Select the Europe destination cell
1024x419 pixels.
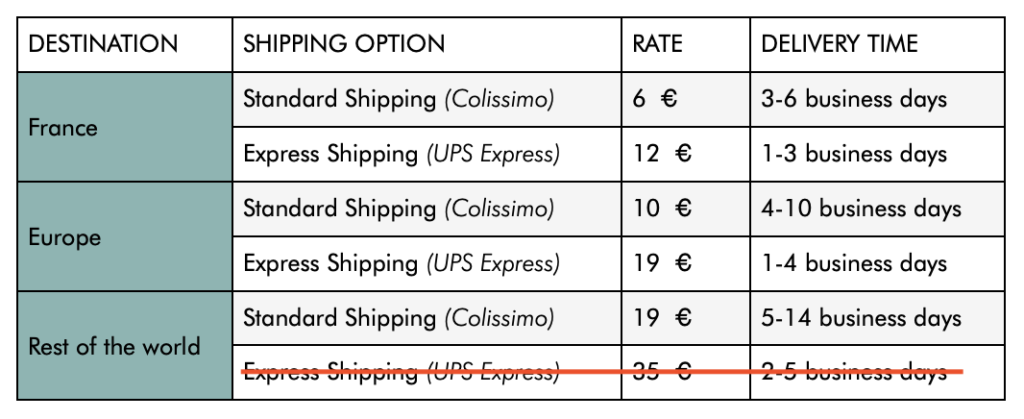125,237
